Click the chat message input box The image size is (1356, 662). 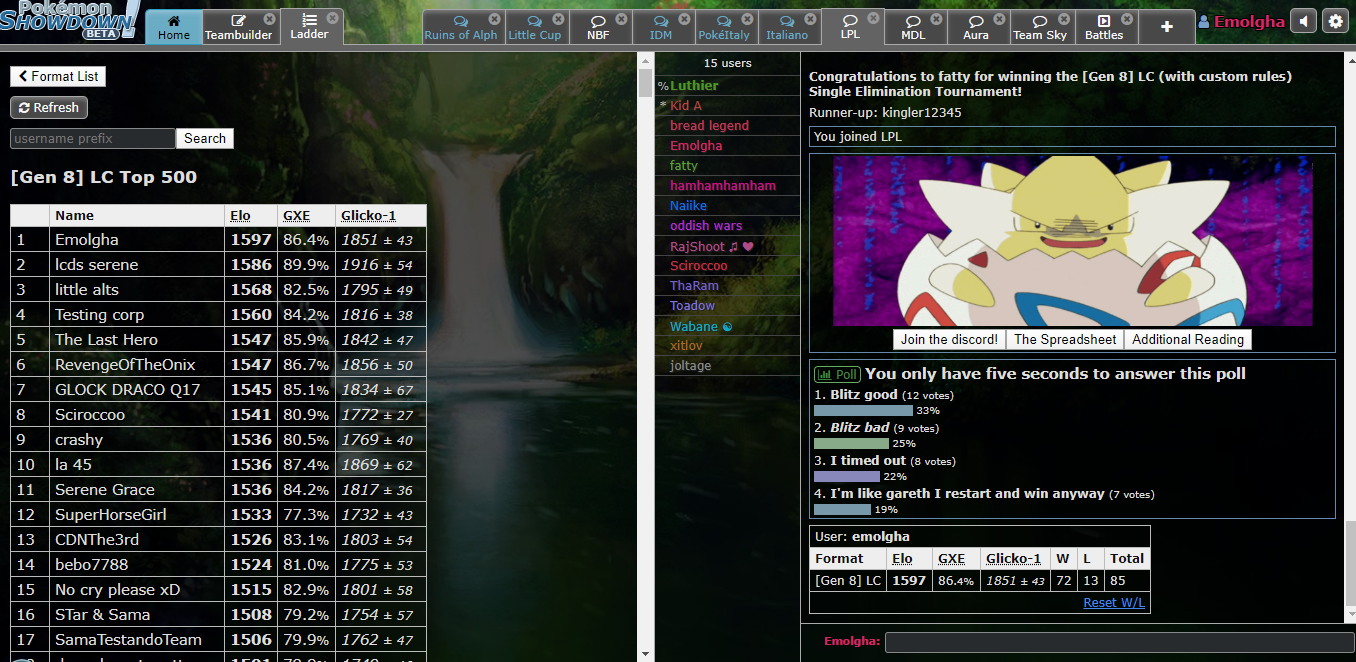1119,641
